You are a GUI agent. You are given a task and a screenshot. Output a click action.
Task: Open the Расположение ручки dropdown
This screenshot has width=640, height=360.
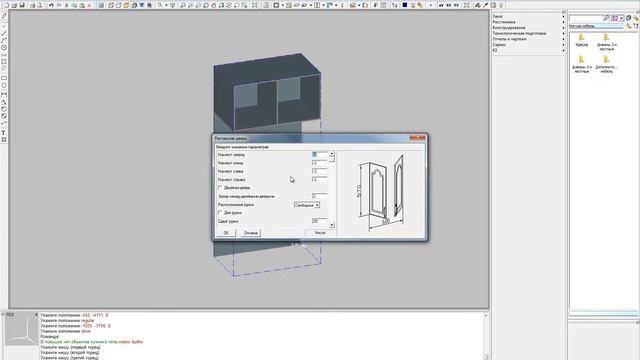pyautogui.click(x=307, y=205)
